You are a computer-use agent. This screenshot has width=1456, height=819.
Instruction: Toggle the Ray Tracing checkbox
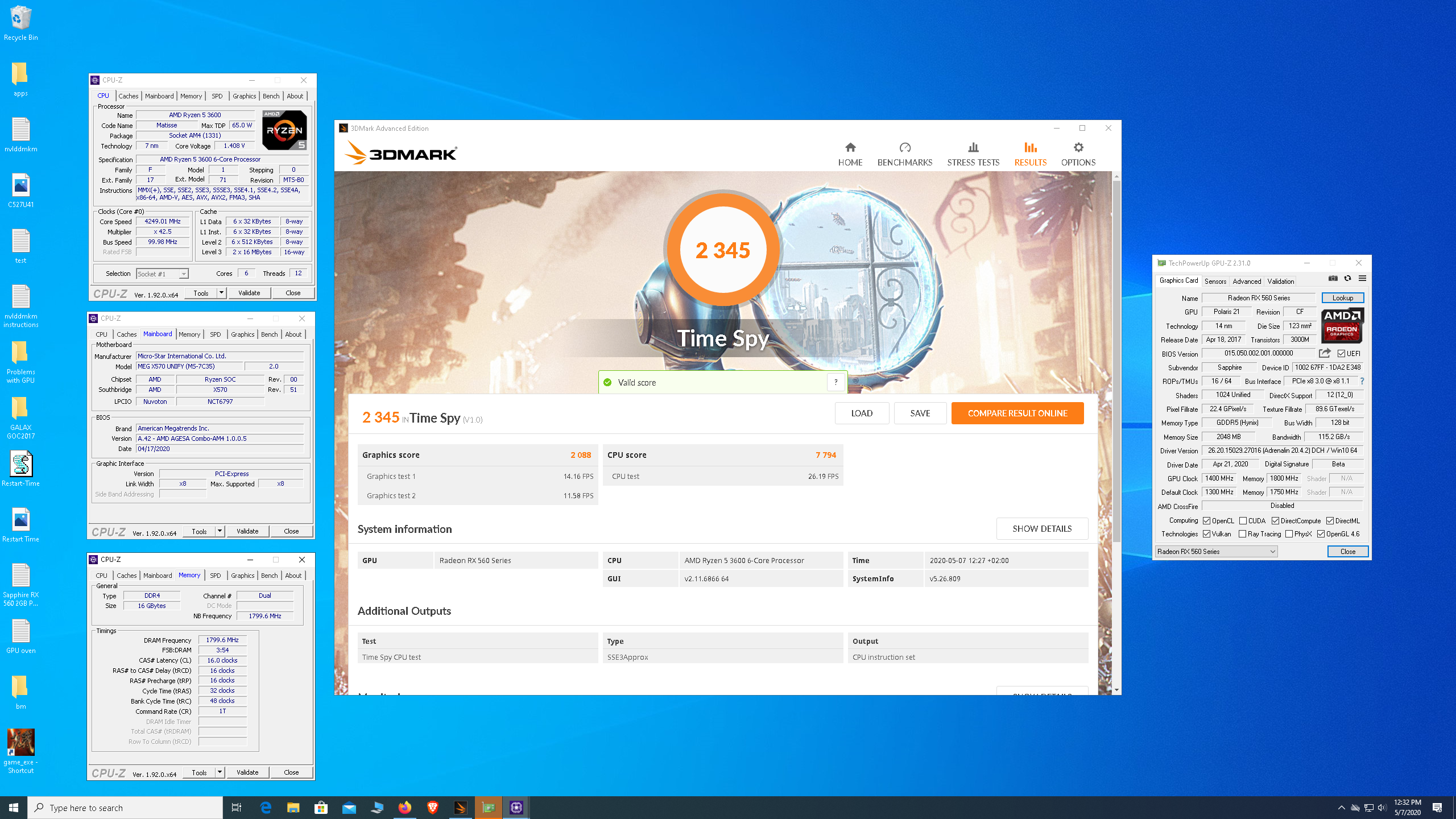(x=1242, y=533)
